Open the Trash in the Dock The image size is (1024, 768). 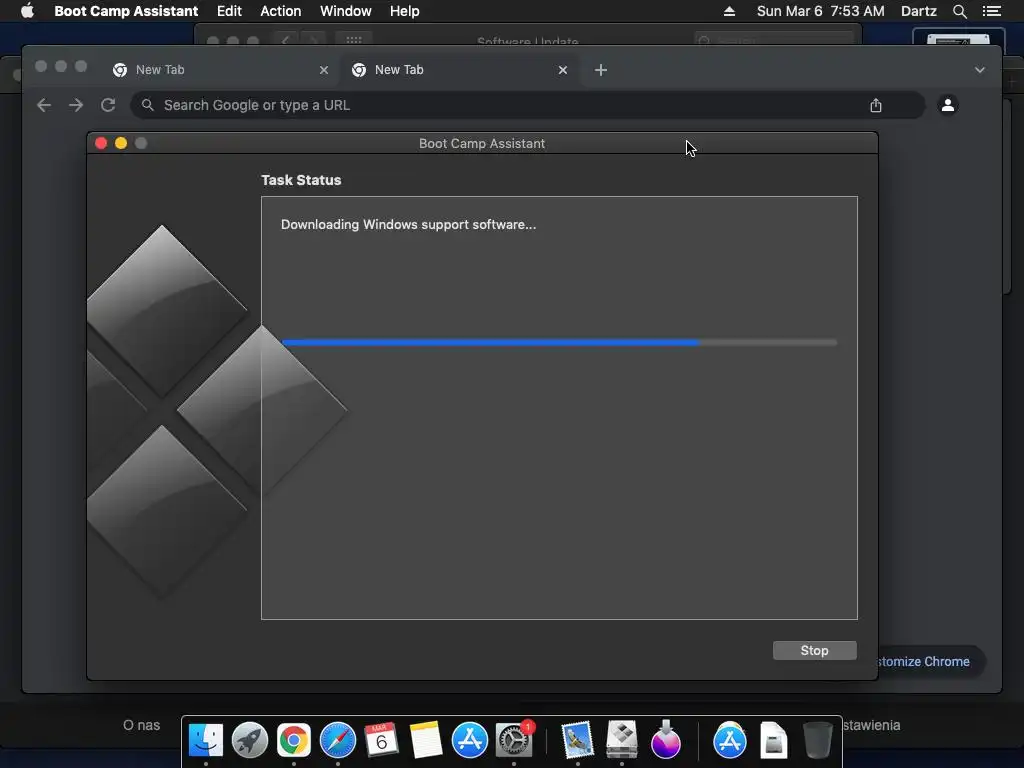818,740
